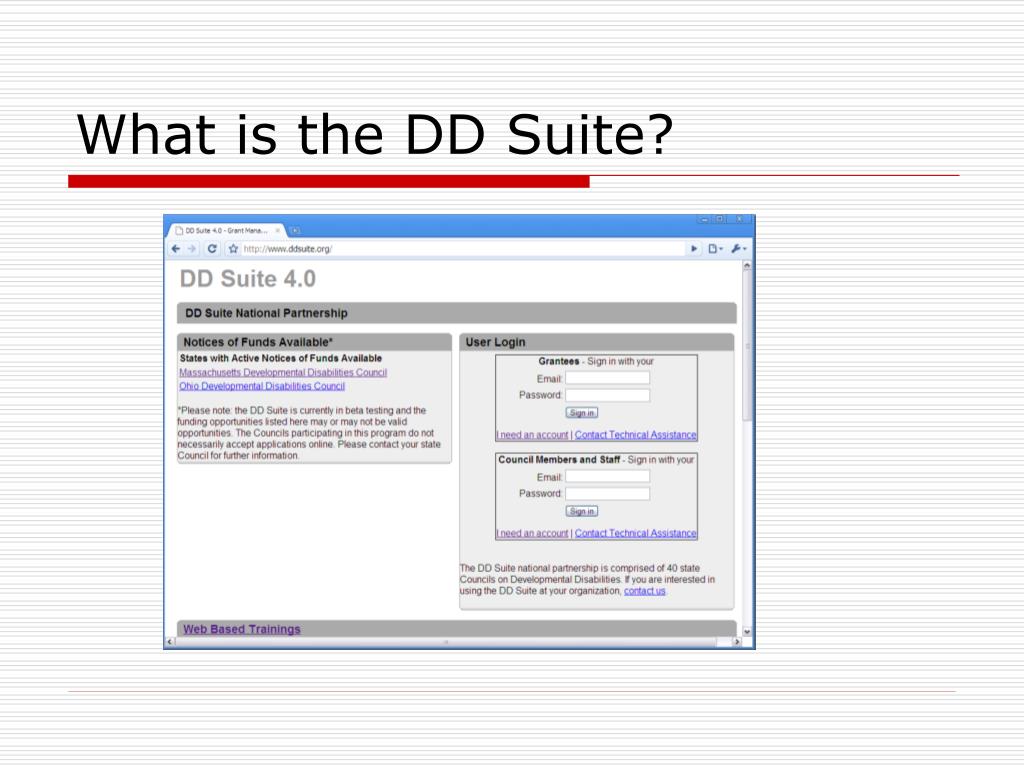The width and height of the screenshot is (1024, 768).
Task: Select the DD Suite 4.0 browser tab
Action: pos(225,231)
